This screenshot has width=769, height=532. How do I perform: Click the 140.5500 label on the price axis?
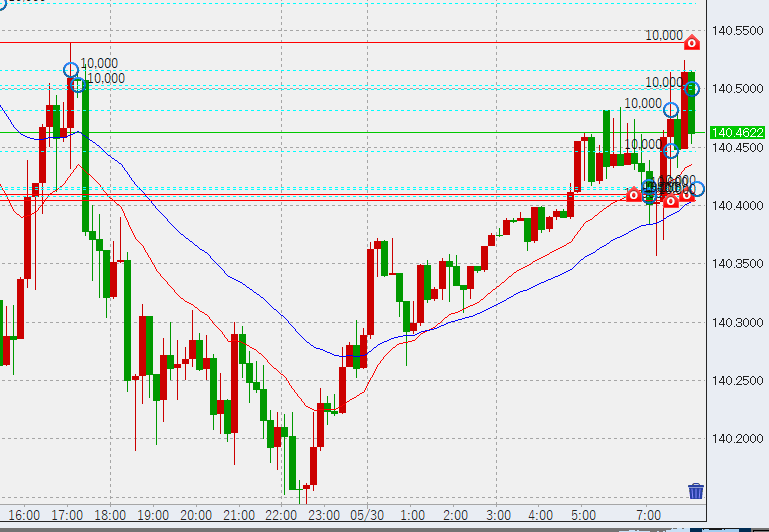click(735, 32)
